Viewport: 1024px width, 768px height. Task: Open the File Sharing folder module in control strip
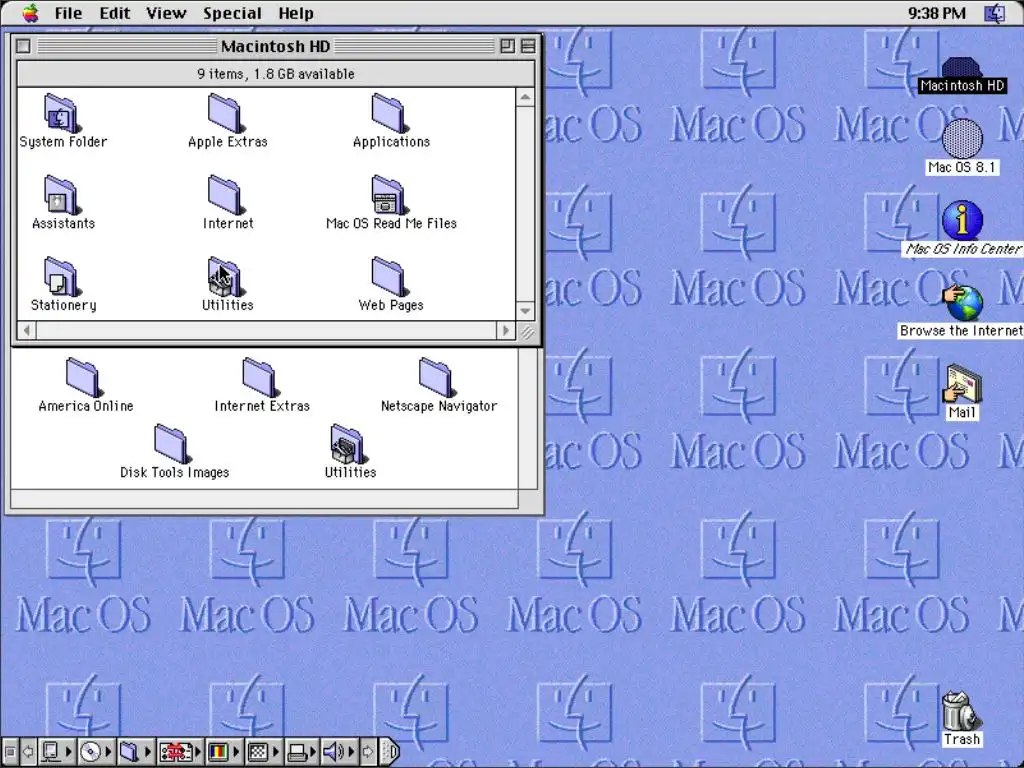pyautogui.click(x=136, y=751)
